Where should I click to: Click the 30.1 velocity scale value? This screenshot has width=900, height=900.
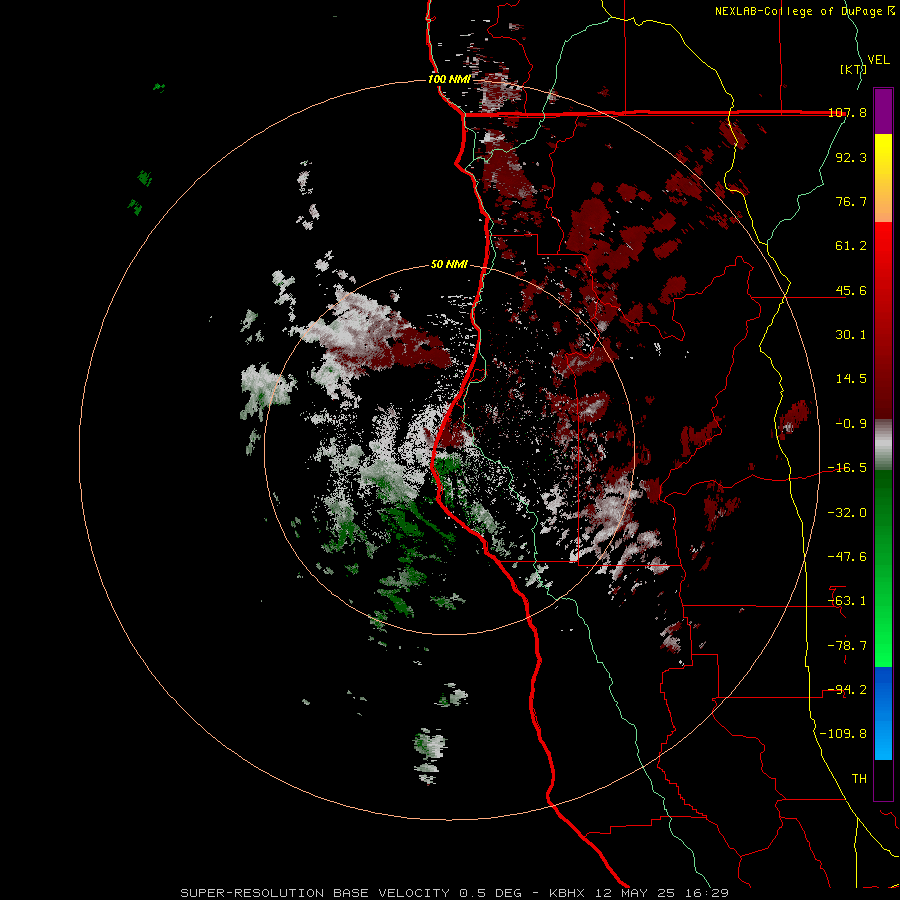(x=851, y=335)
